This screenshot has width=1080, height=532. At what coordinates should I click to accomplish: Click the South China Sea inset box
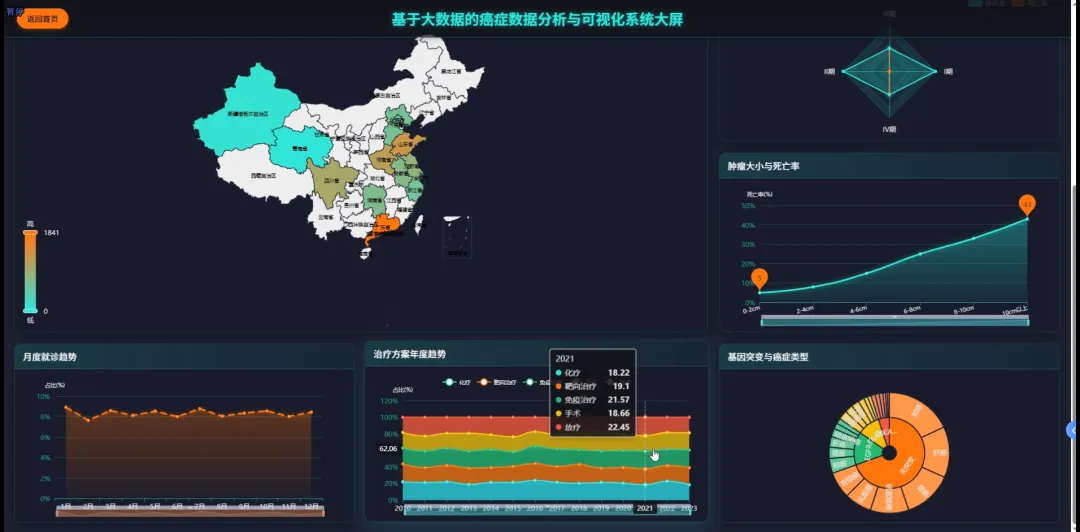pyautogui.click(x=457, y=237)
